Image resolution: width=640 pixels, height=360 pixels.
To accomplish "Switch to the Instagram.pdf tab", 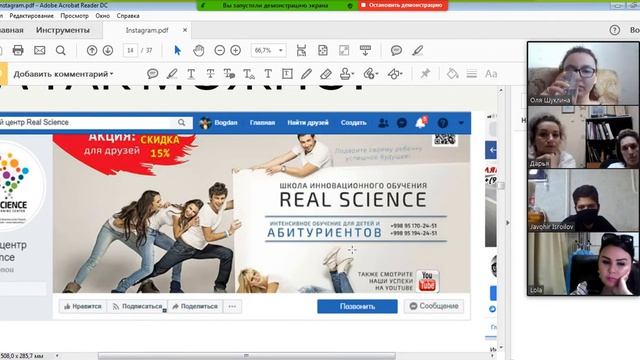I will 147,30.
